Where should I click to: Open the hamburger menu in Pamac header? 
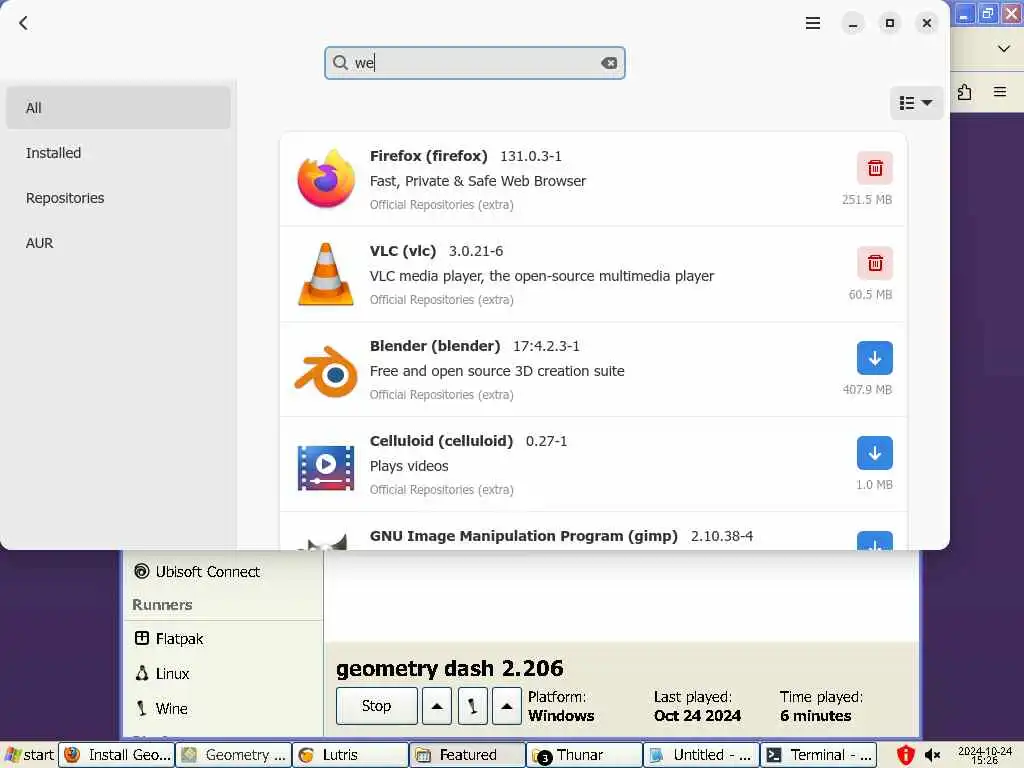point(812,24)
